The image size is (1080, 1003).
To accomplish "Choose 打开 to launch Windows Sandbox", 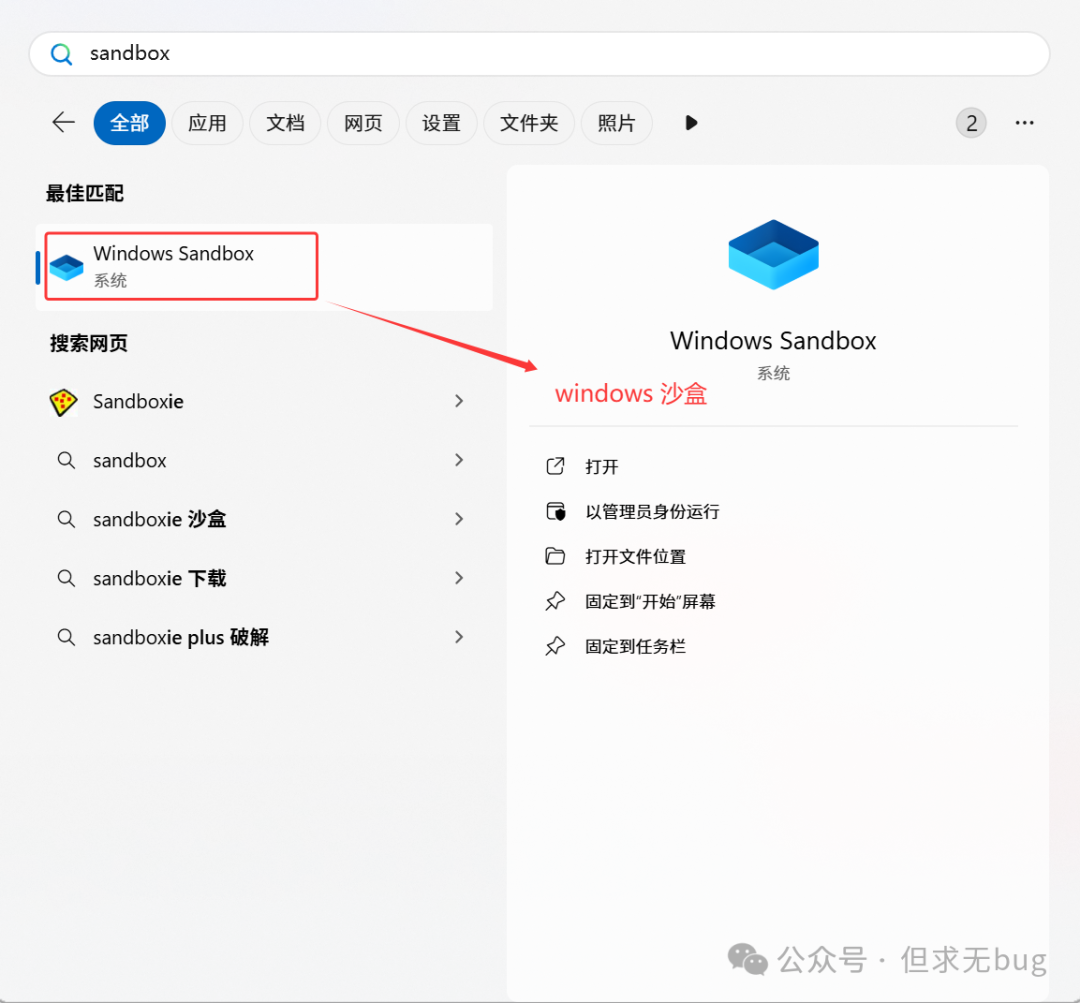I will [602, 467].
